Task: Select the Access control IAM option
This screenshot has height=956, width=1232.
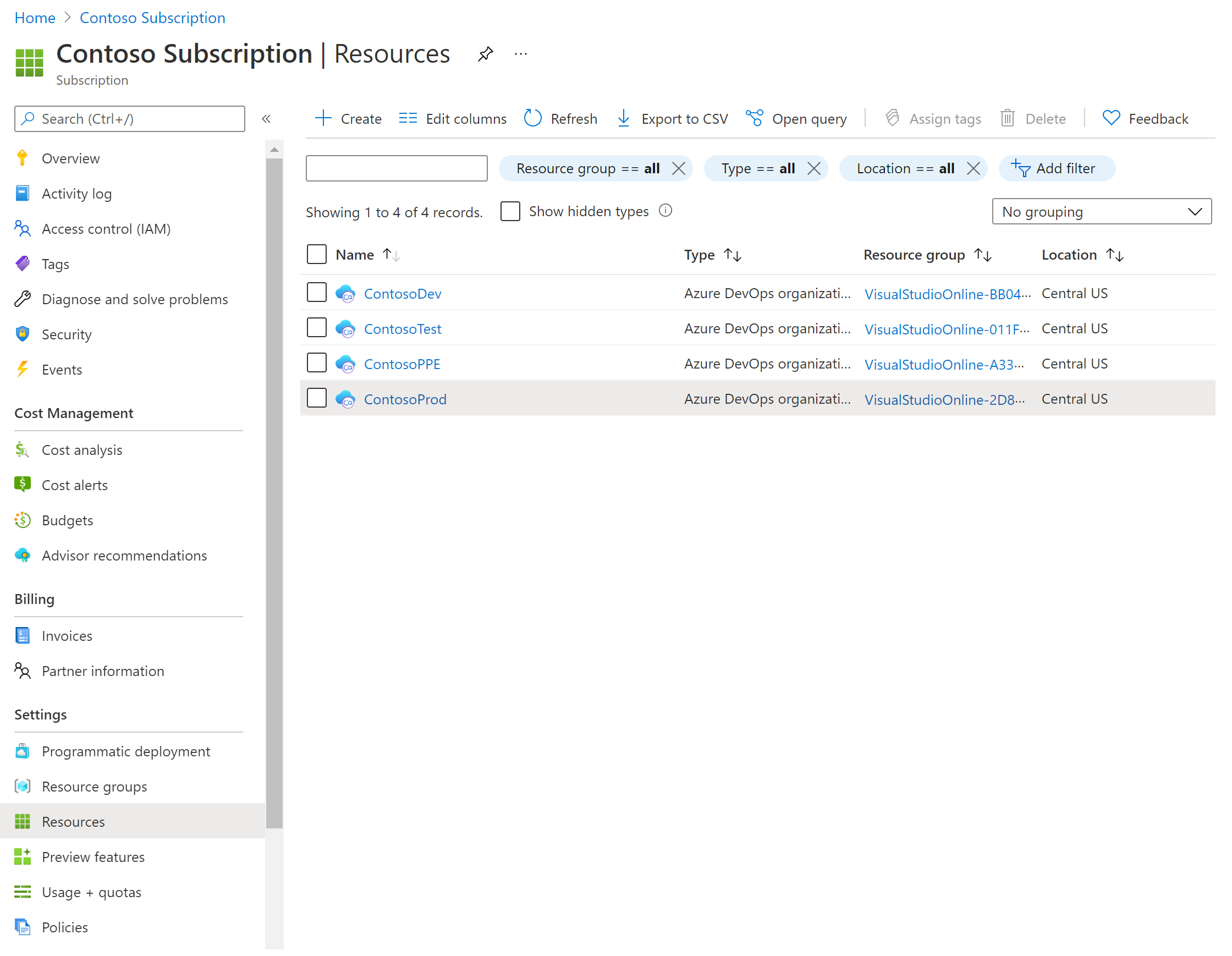Action: pyautogui.click(x=106, y=228)
